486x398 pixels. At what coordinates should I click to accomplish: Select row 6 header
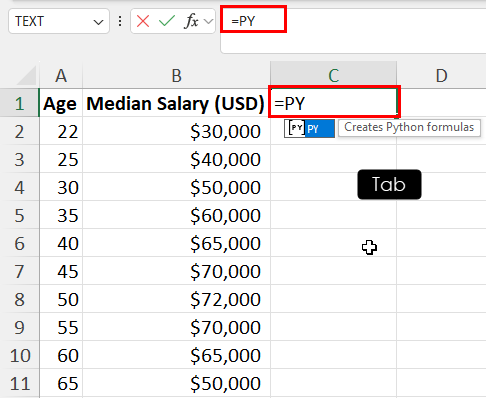click(x=19, y=243)
